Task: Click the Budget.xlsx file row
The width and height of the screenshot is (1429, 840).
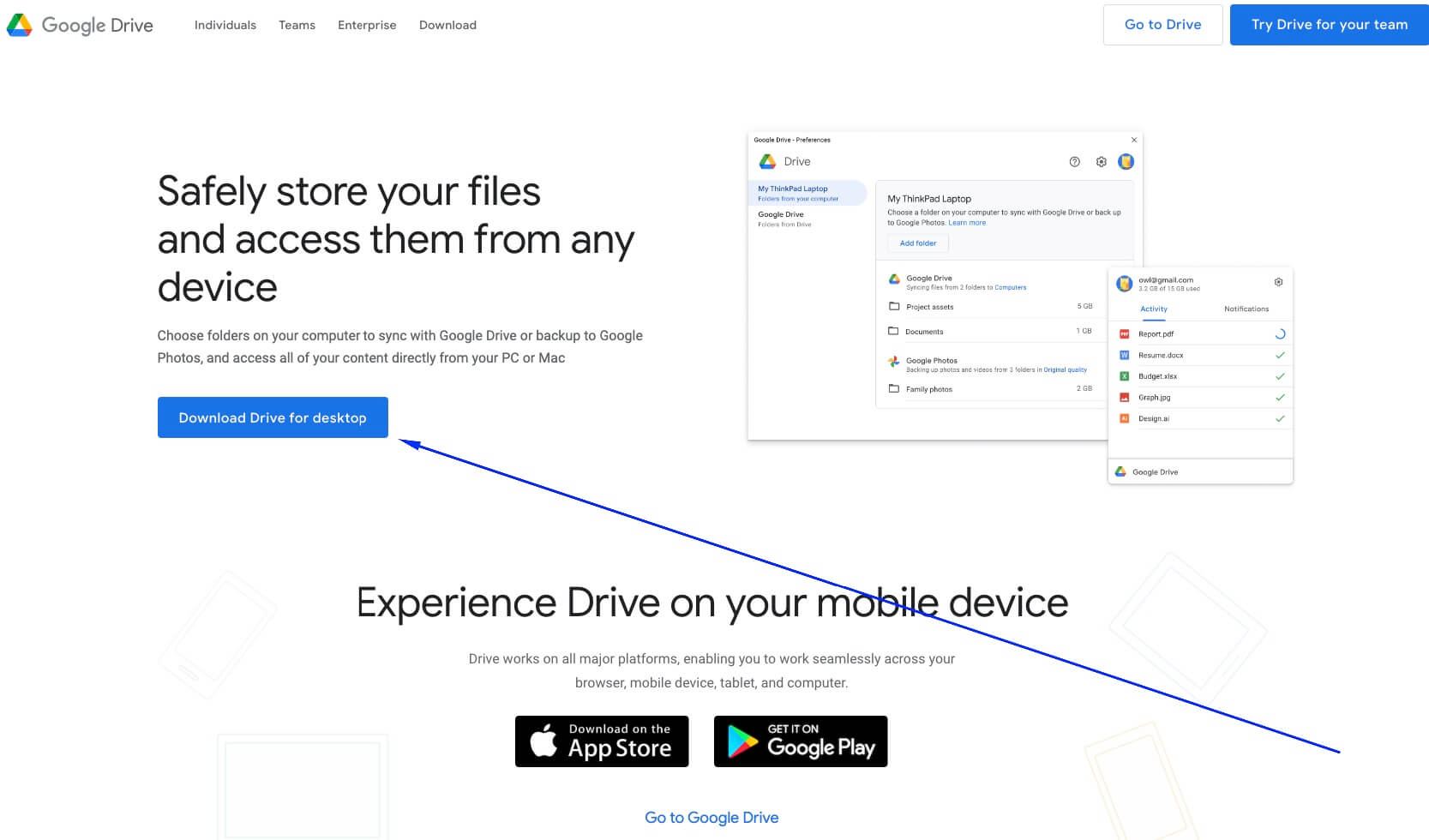Action: (x=1201, y=376)
